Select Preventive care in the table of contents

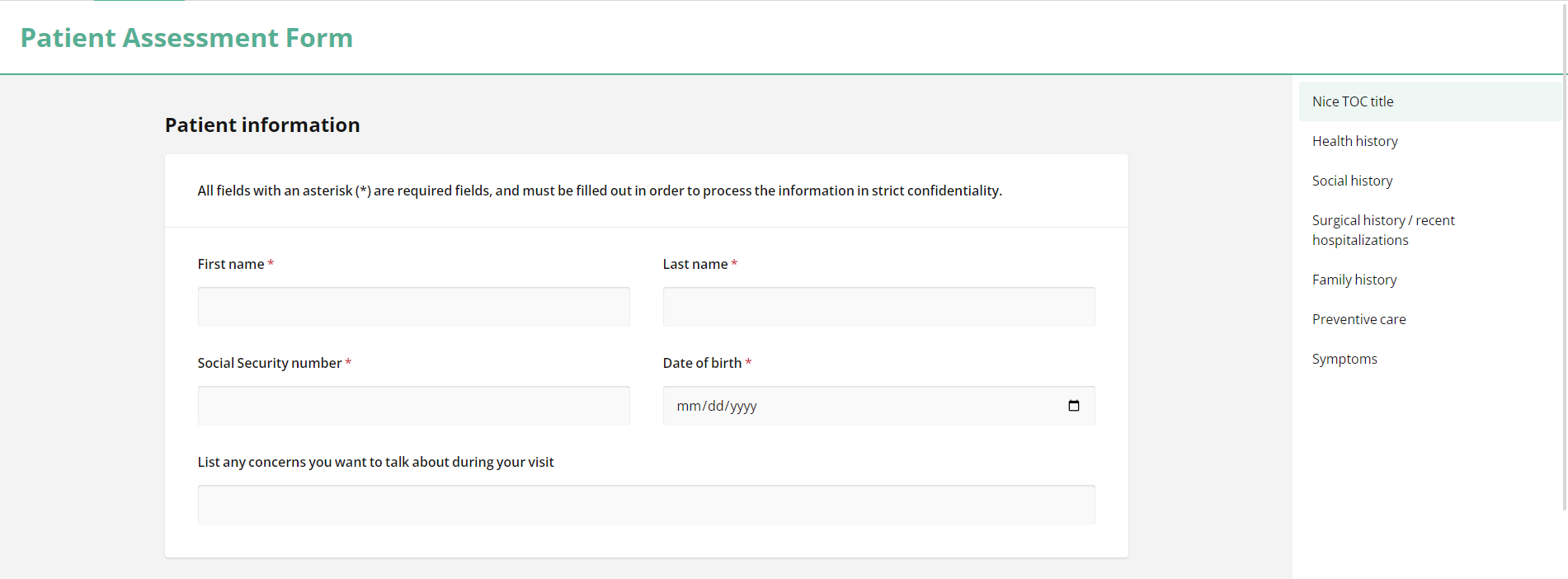click(x=1358, y=318)
